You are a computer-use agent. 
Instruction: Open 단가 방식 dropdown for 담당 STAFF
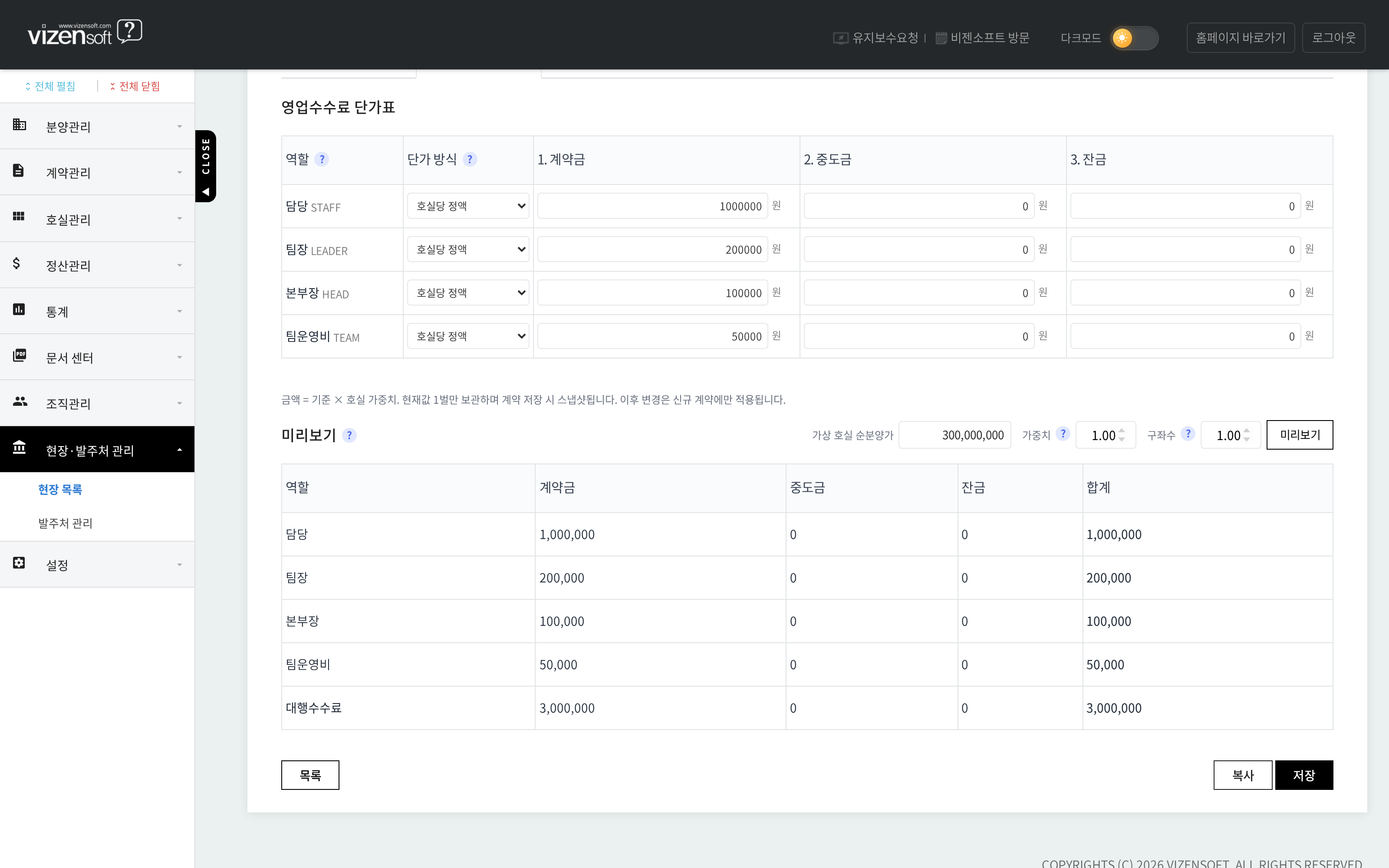click(x=468, y=206)
